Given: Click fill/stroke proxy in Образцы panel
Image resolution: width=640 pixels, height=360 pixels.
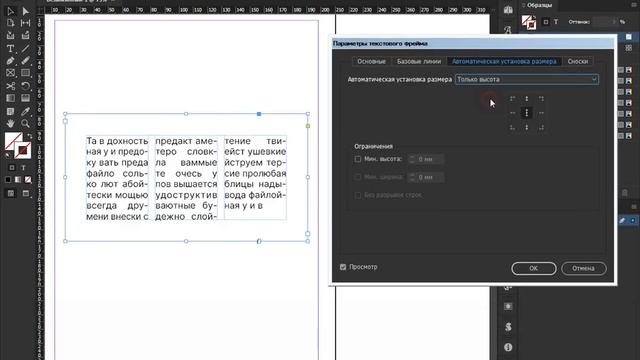Looking at the screenshot, I should click(529, 22).
